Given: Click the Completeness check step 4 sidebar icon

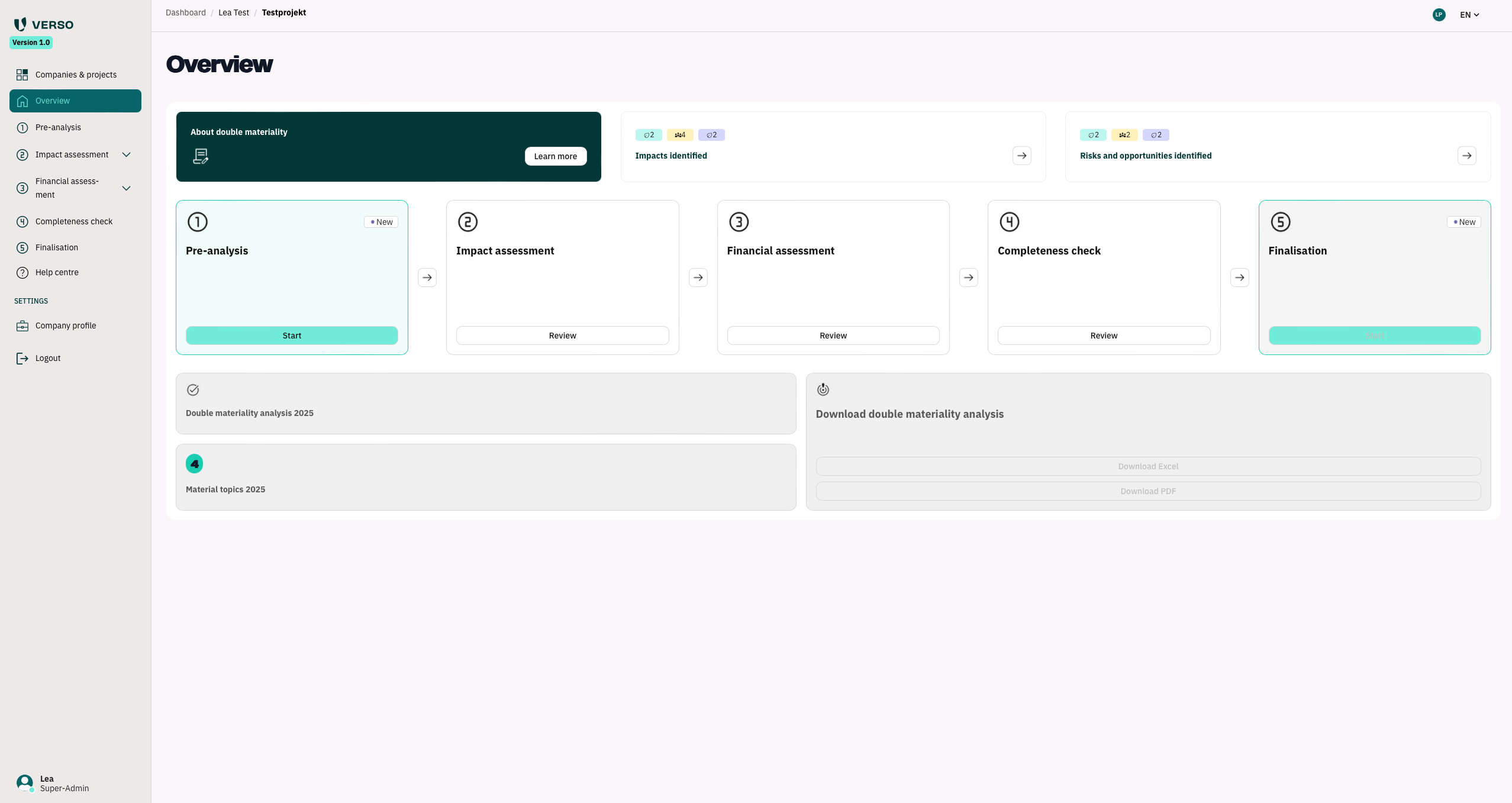Looking at the screenshot, I should pos(22,222).
